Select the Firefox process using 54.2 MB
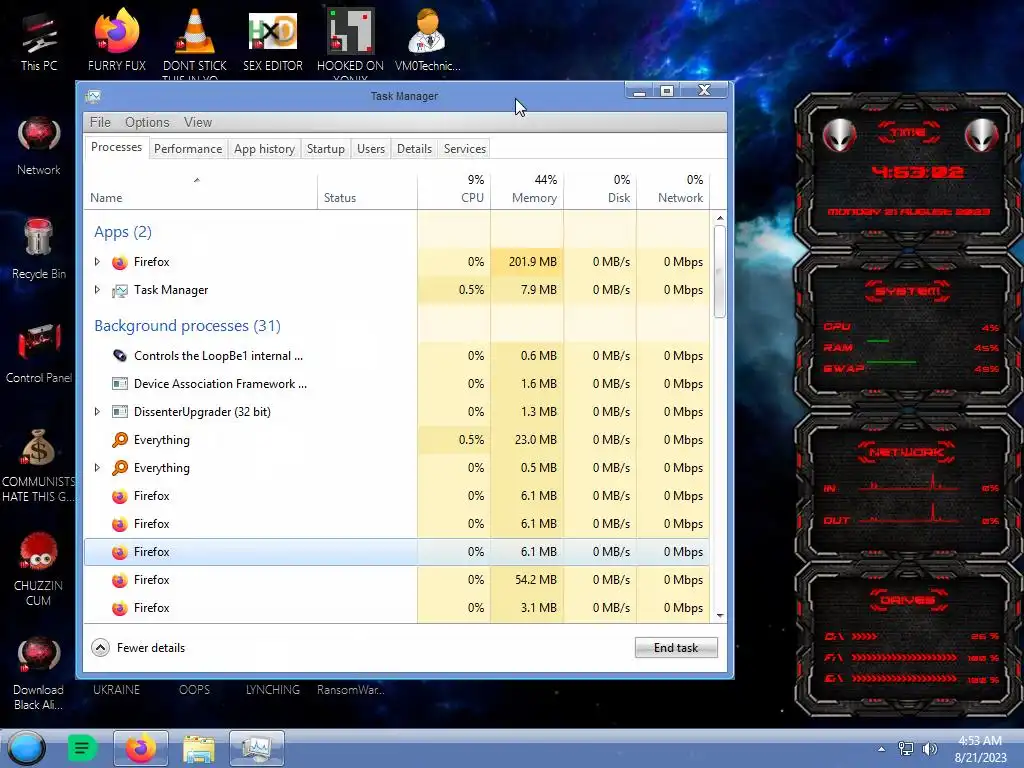1024x768 pixels. click(x=397, y=580)
